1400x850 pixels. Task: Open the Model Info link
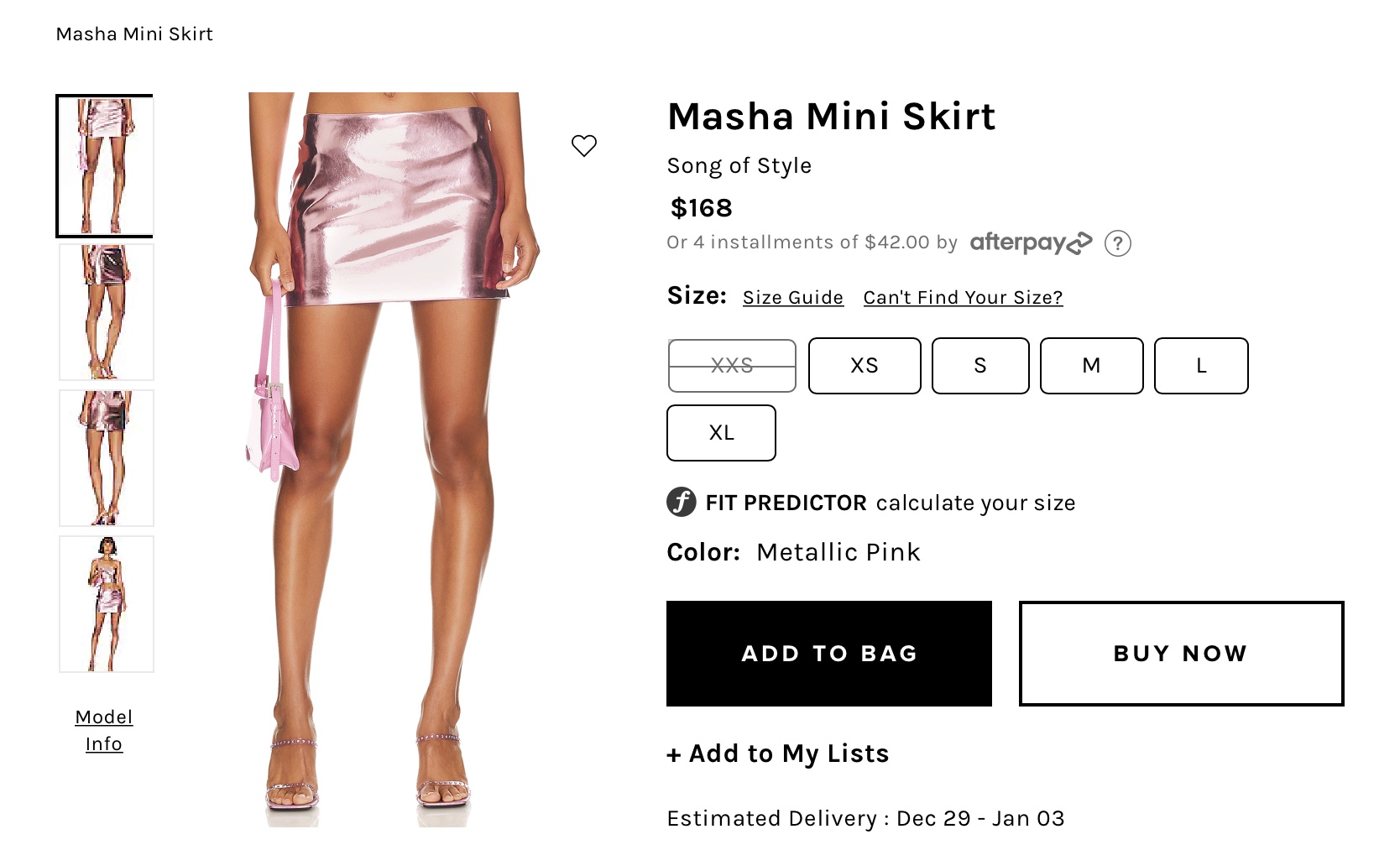pos(104,730)
